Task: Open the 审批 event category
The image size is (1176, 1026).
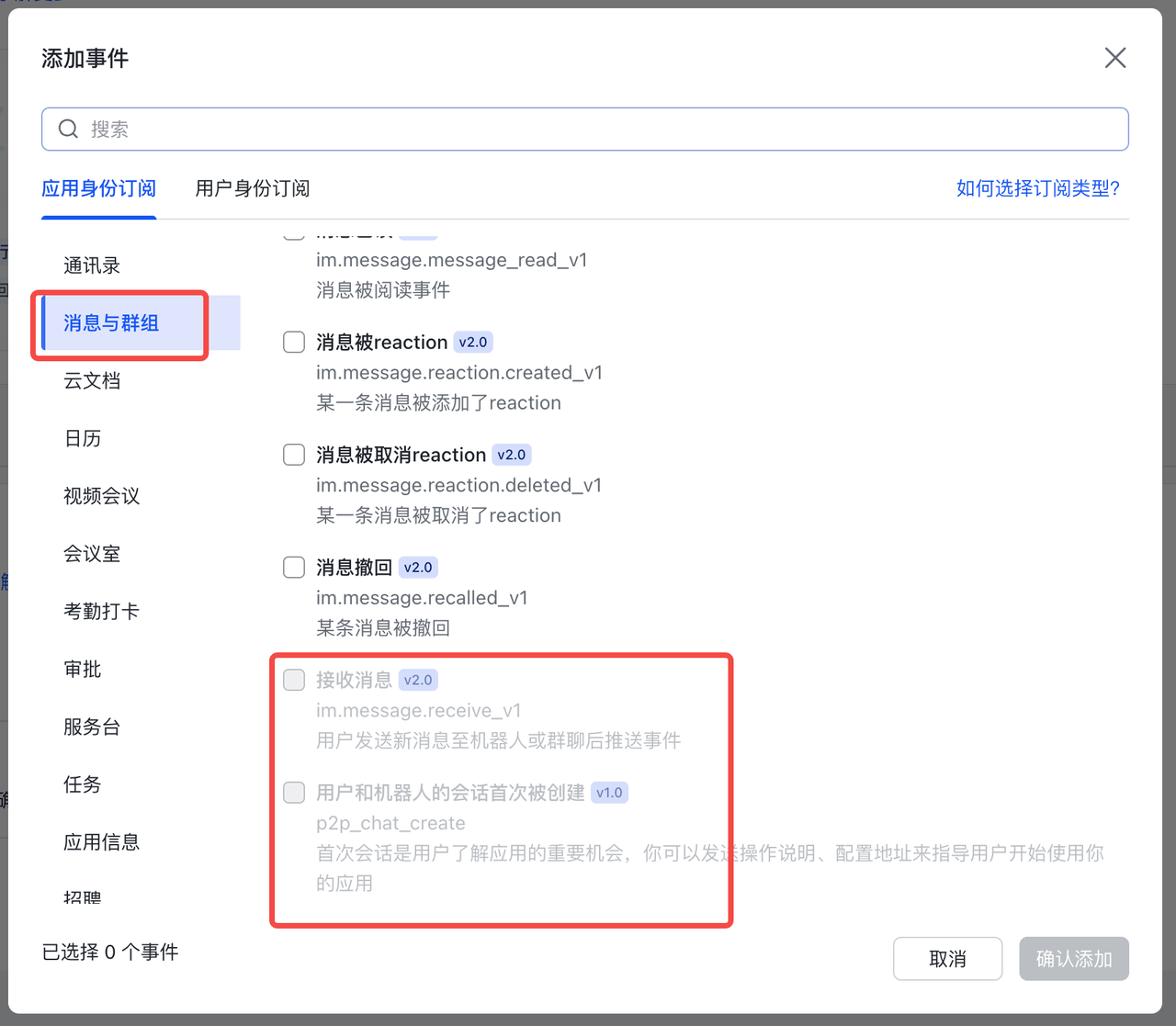Action: [x=82, y=669]
